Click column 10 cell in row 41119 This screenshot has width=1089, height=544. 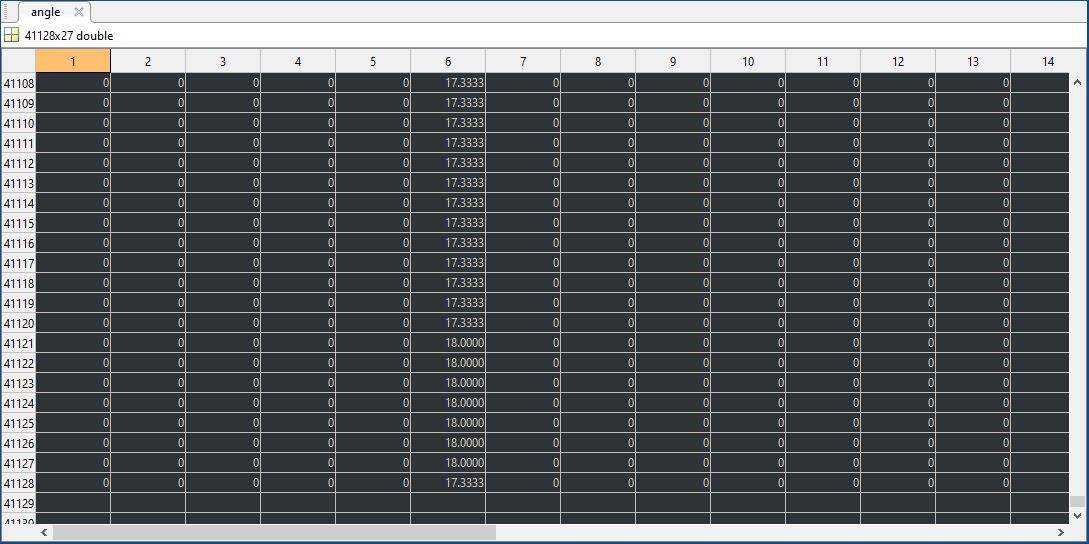tap(748, 303)
